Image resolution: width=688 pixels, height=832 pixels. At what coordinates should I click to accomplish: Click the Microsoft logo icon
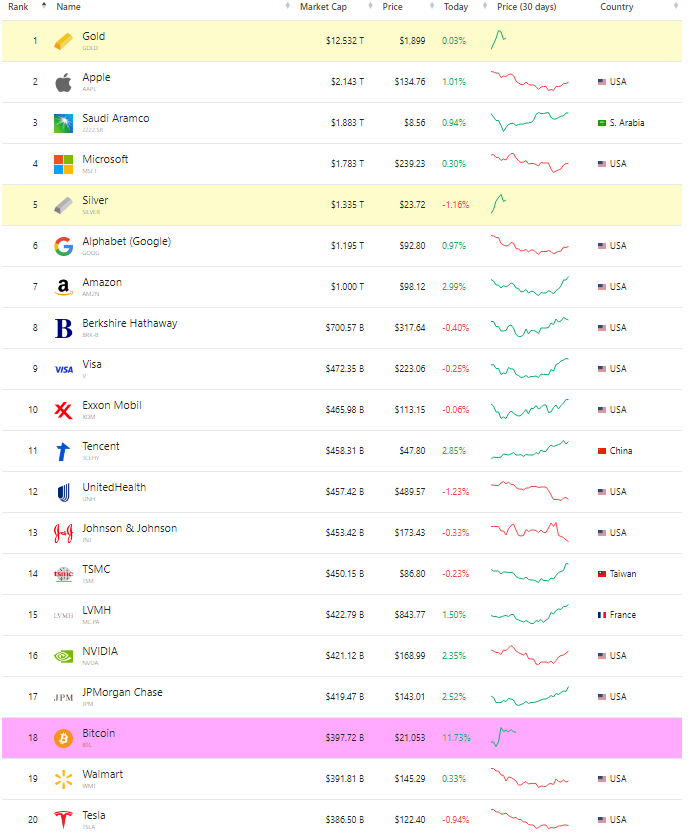[x=63, y=164]
